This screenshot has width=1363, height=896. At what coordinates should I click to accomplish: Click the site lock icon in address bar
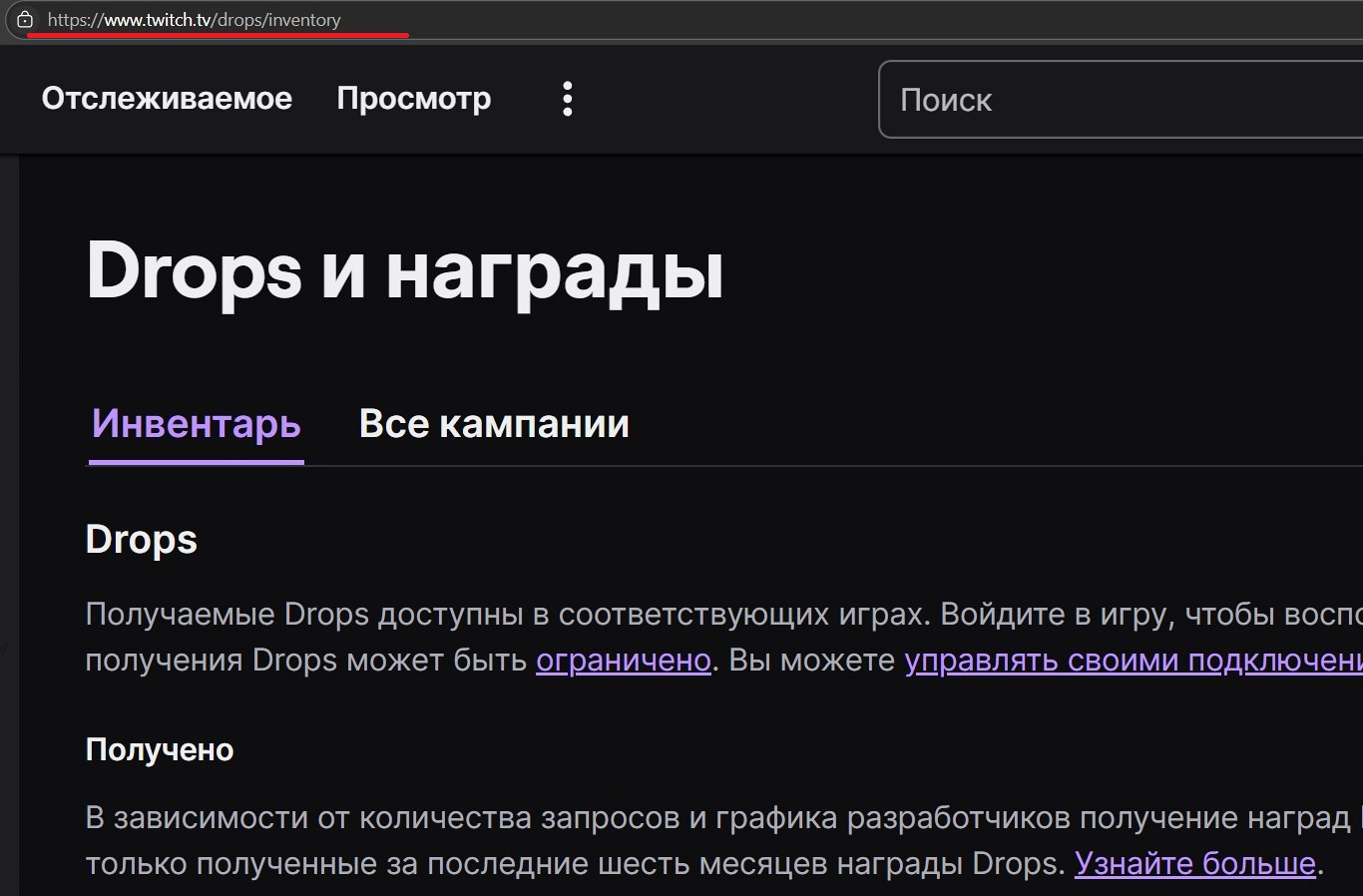[x=25, y=20]
